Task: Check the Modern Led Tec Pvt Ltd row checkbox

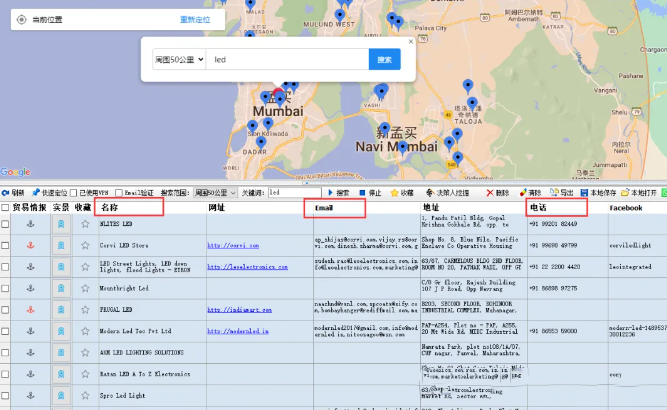Action: coord(5,331)
